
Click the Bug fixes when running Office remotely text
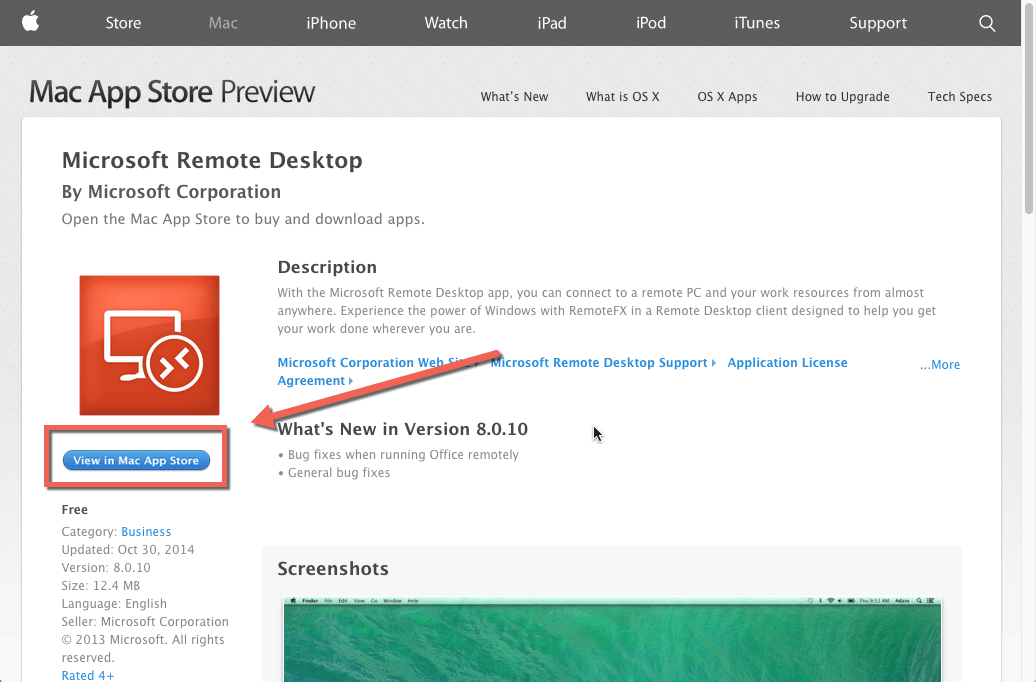tap(403, 455)
